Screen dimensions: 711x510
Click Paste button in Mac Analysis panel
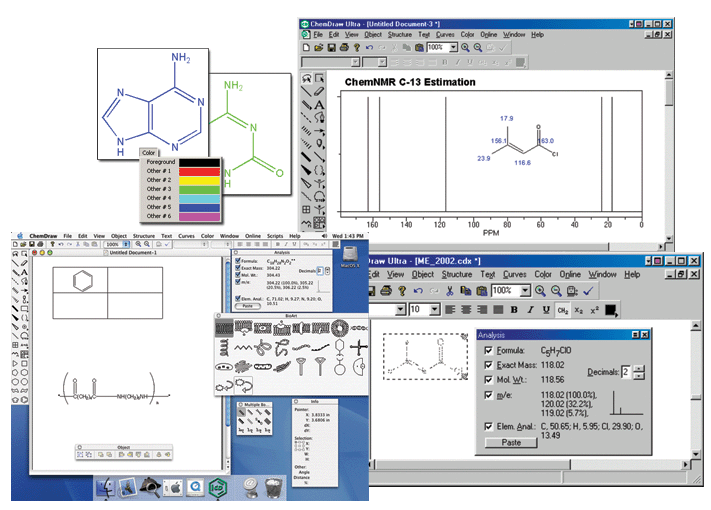(x=248, y=306)
